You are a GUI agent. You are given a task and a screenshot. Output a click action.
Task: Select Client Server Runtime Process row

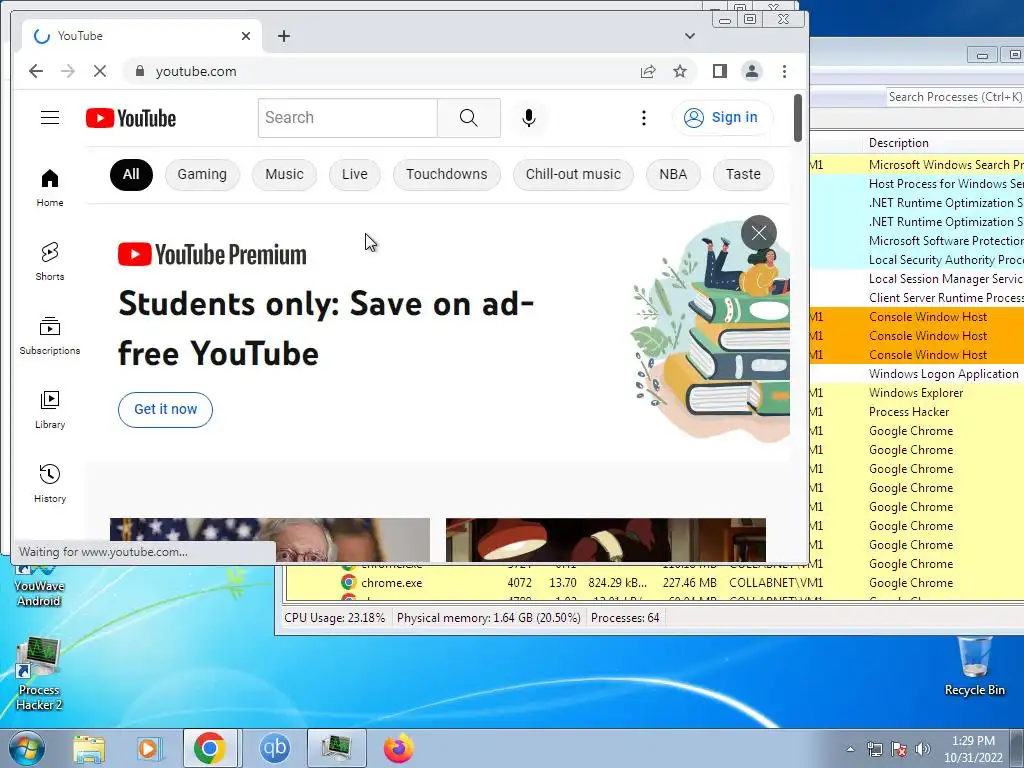[x=917, y=297]
